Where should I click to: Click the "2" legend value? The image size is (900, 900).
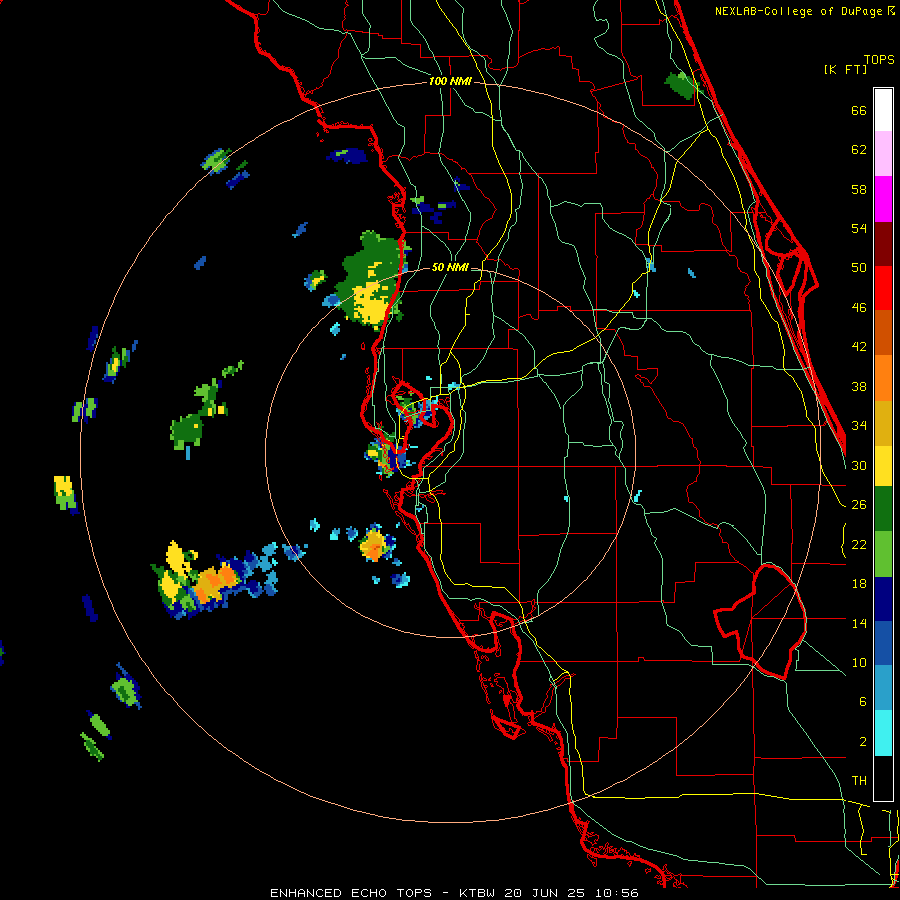point(862,742)
